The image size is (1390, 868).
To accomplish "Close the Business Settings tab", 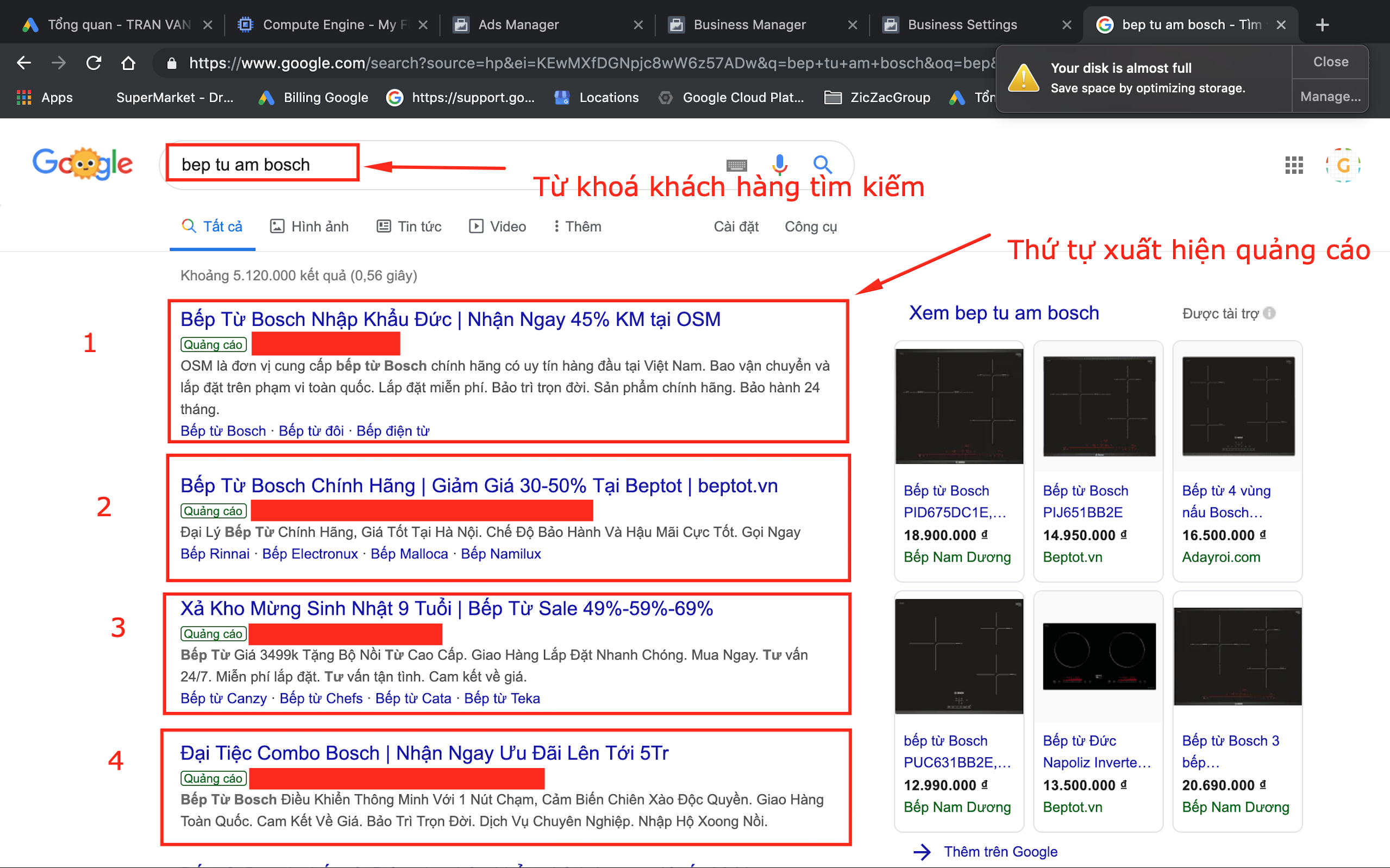I will point(1067,24).
